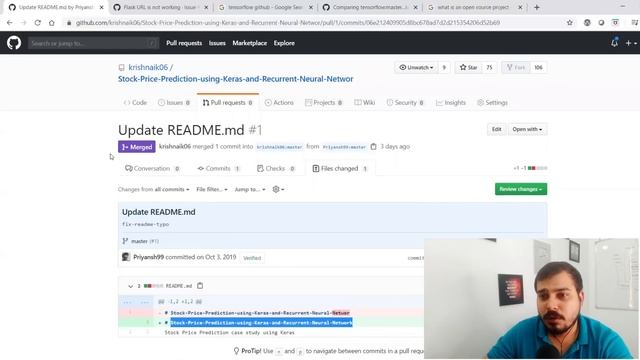This screenshot has width=640, height=360.
Task: Open the Review changes dropdown
Action: click(521, 189)
